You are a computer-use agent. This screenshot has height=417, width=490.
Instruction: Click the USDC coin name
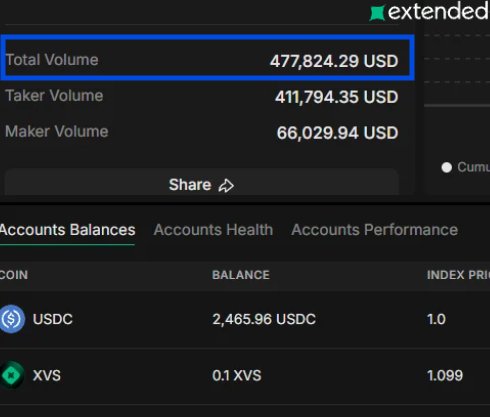point(53,319)
